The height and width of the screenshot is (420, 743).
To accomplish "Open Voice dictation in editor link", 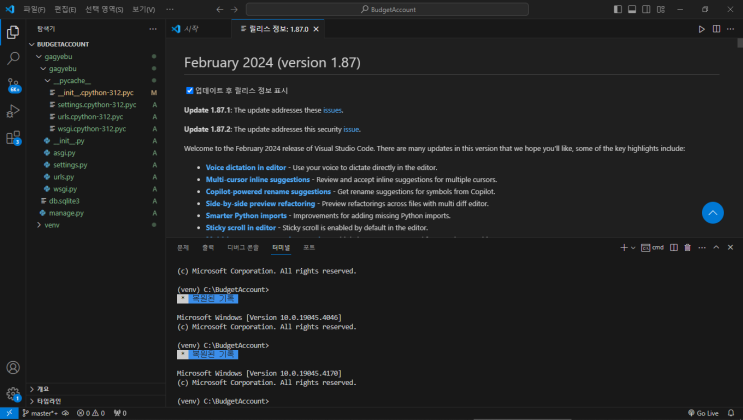I will point(246,167).
